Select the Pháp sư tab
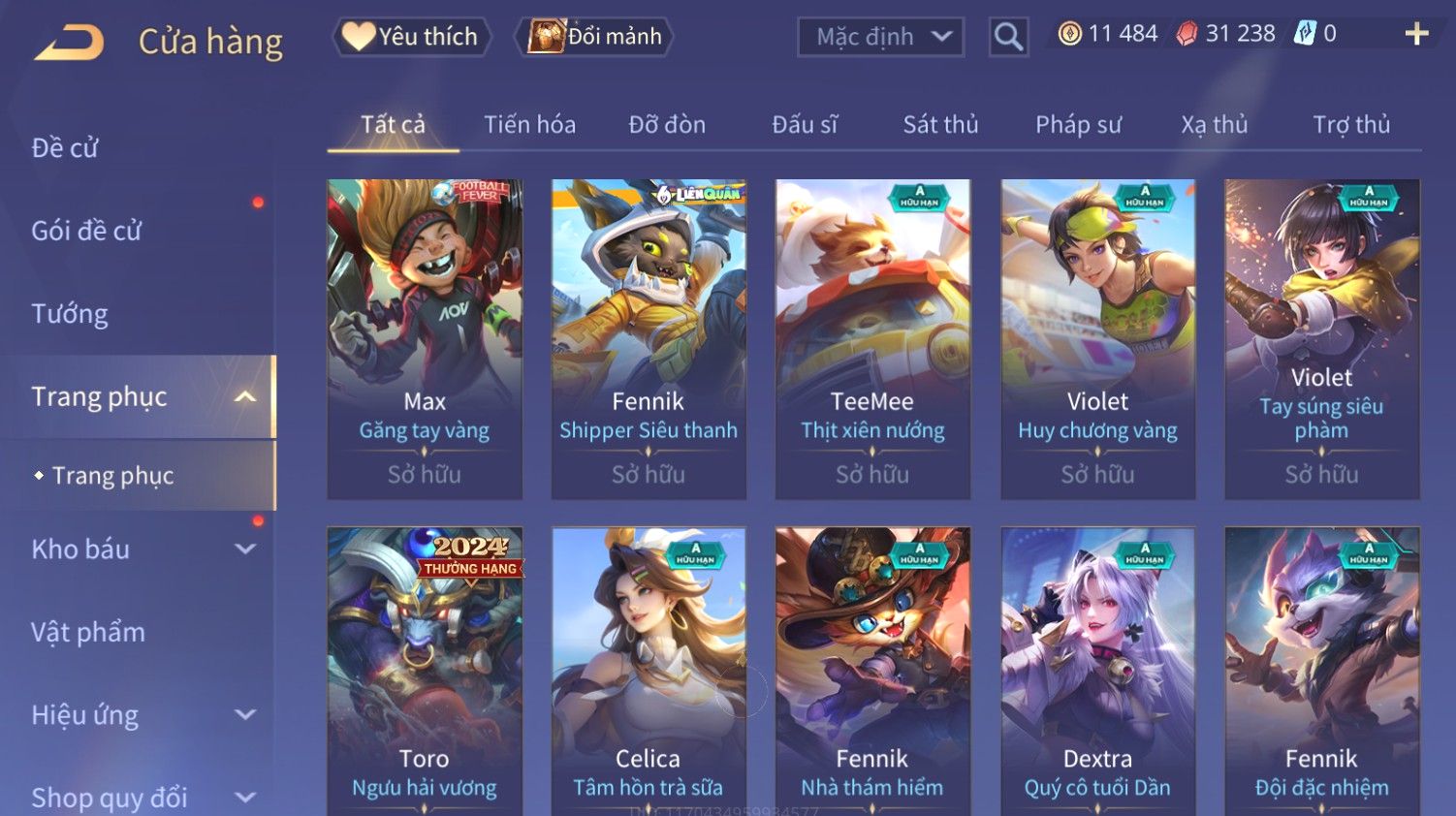The height and width of the screenshot is (816, 1456). pos(1078,125)
